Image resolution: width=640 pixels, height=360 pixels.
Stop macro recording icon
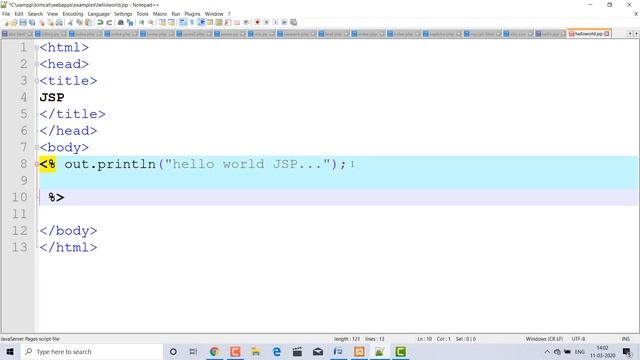pyautogui.click(x=266, y=22)
